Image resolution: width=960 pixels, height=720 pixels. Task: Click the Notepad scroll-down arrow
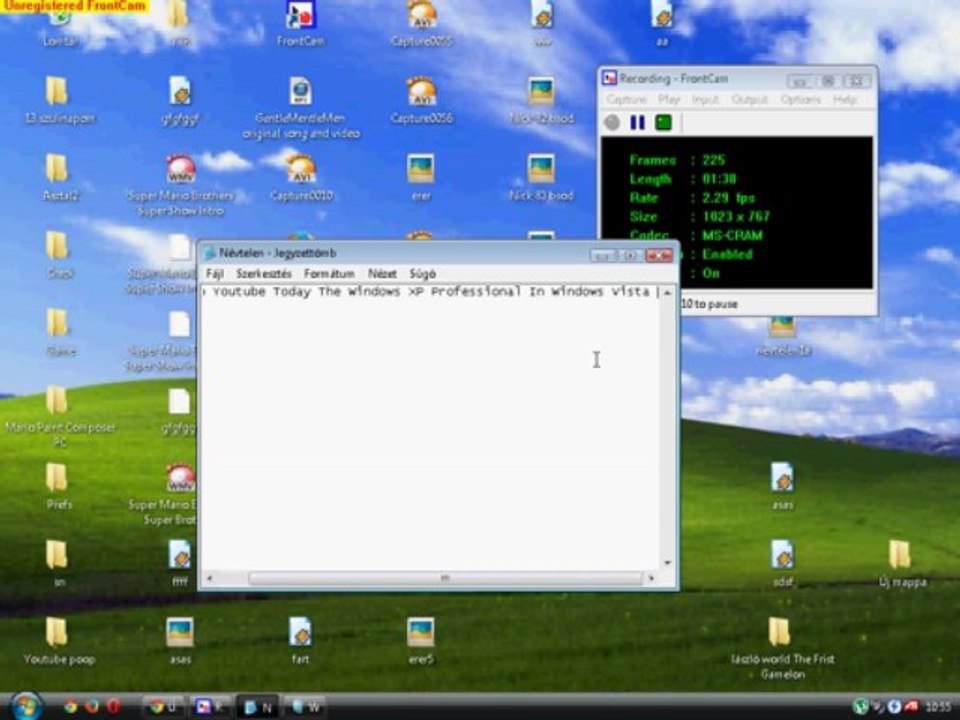pyautogui.click(x=667, y=563)
